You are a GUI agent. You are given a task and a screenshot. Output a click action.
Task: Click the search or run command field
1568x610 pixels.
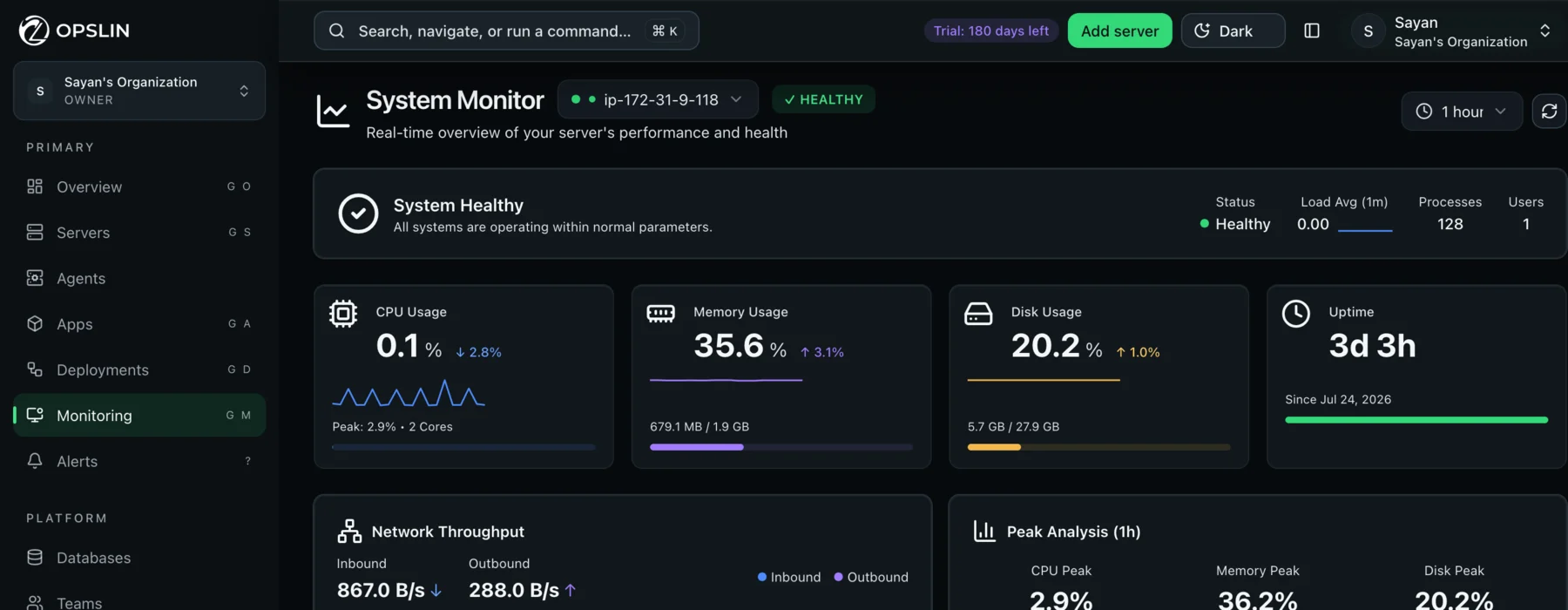pyautogui.click(x=506, y=30)
